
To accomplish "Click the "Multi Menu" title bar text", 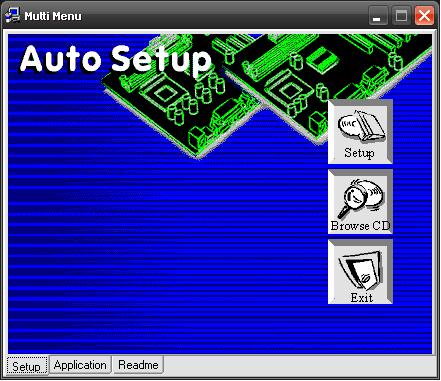I will (53, 16).
